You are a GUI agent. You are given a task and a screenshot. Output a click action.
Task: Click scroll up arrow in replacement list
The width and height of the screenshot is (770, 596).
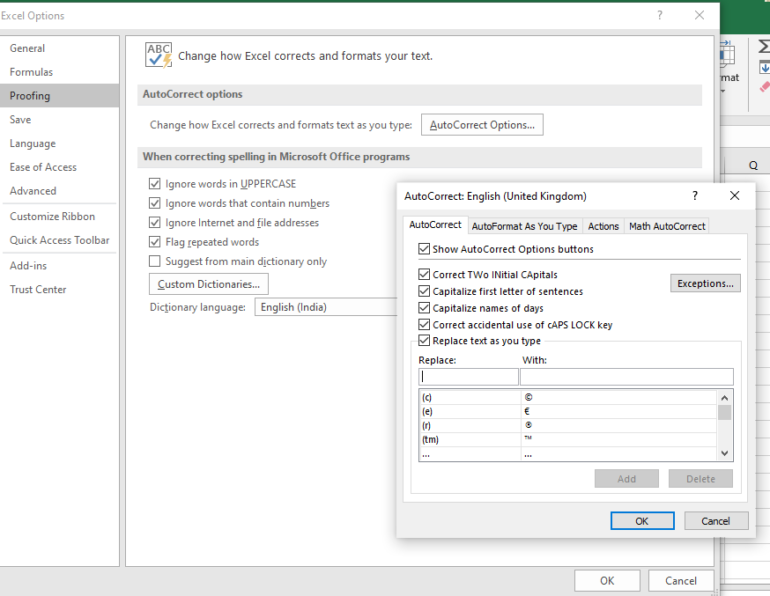tap(724, 397)
